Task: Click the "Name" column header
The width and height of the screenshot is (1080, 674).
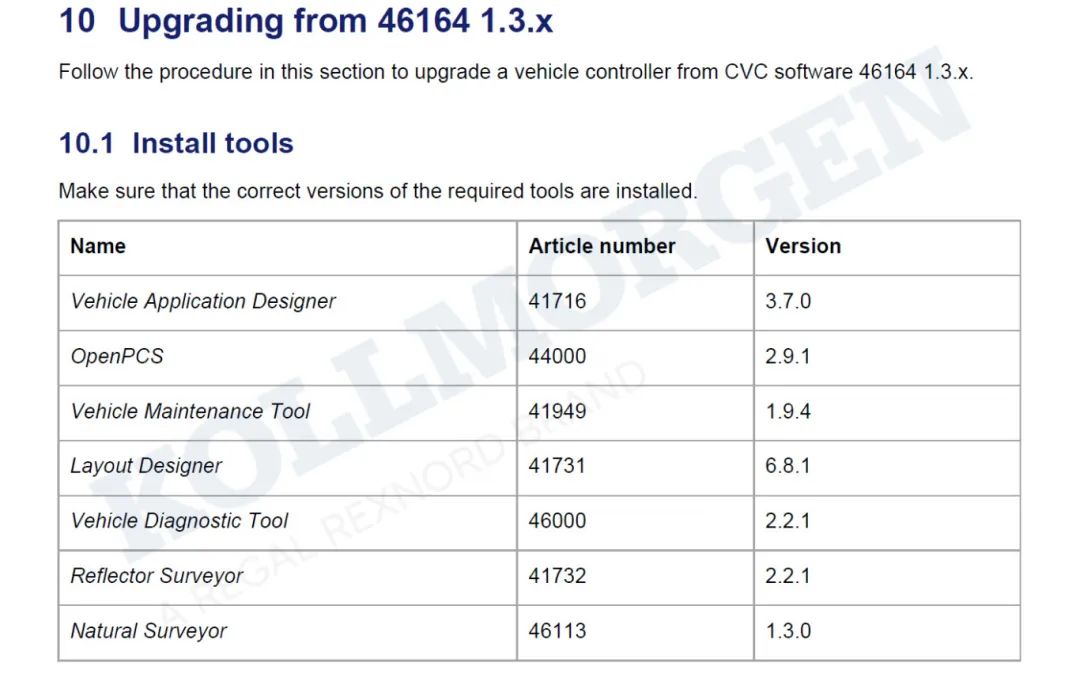Action: [x=98, y=246]
